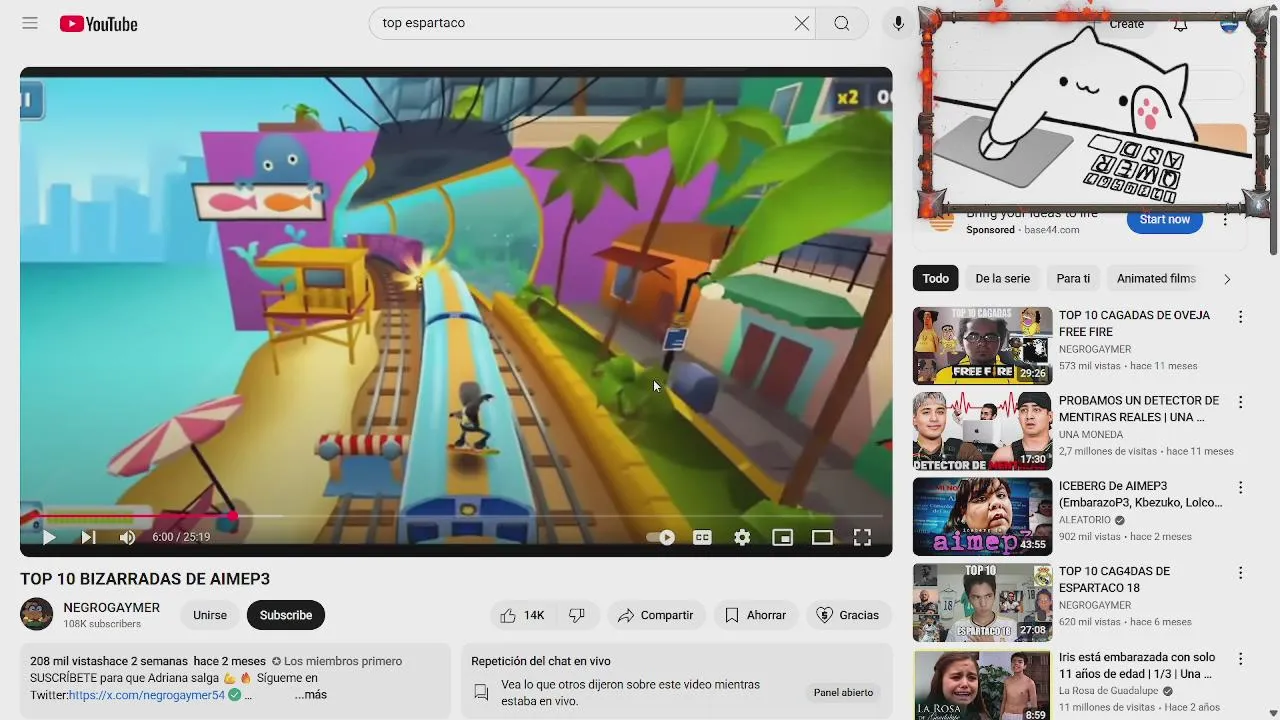This screenshot has height=720, width=1280.
Task: Click the Gracias thanks button
Action: point(848,615)
